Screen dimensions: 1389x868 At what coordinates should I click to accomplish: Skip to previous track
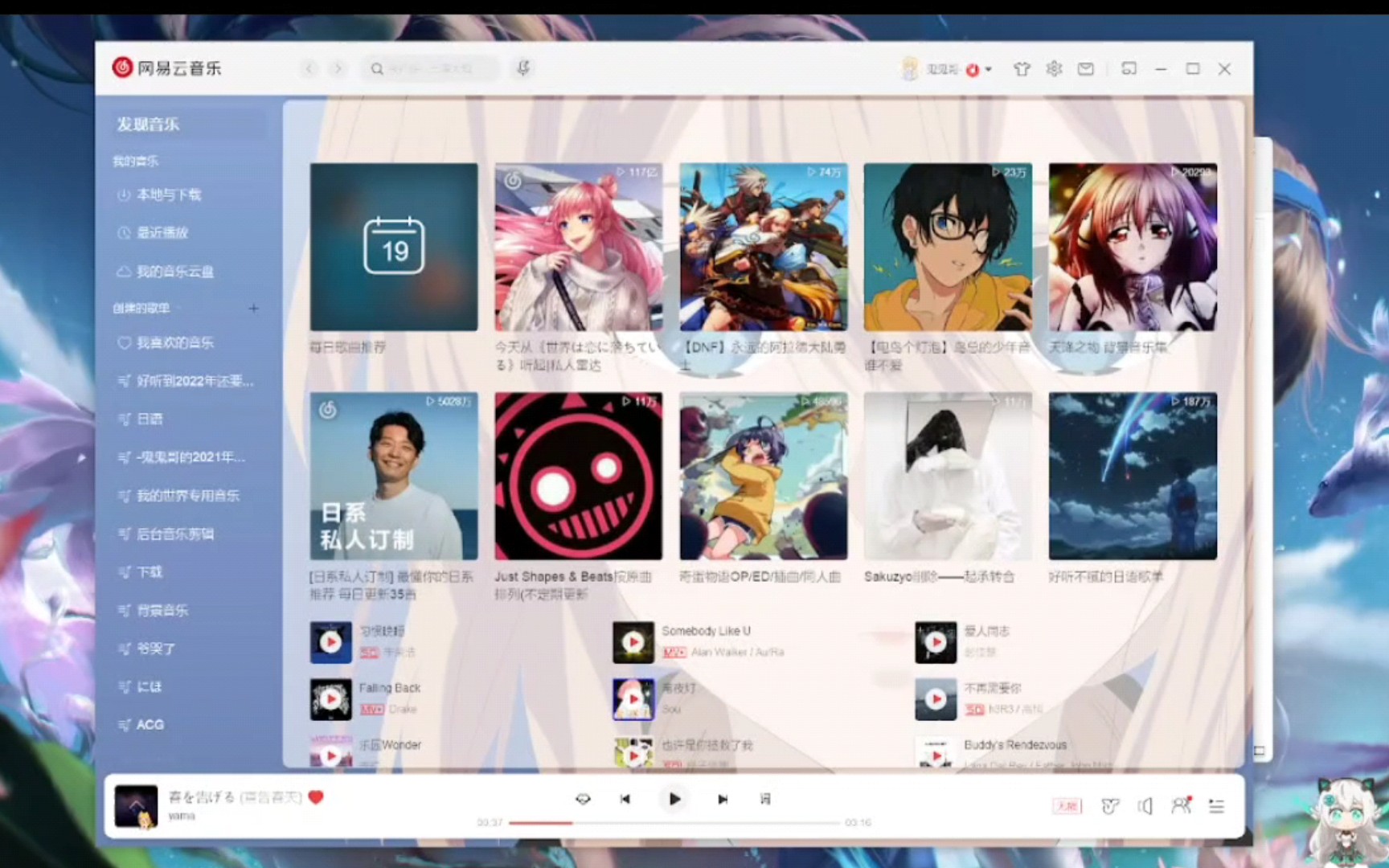(x=625, y=799)
